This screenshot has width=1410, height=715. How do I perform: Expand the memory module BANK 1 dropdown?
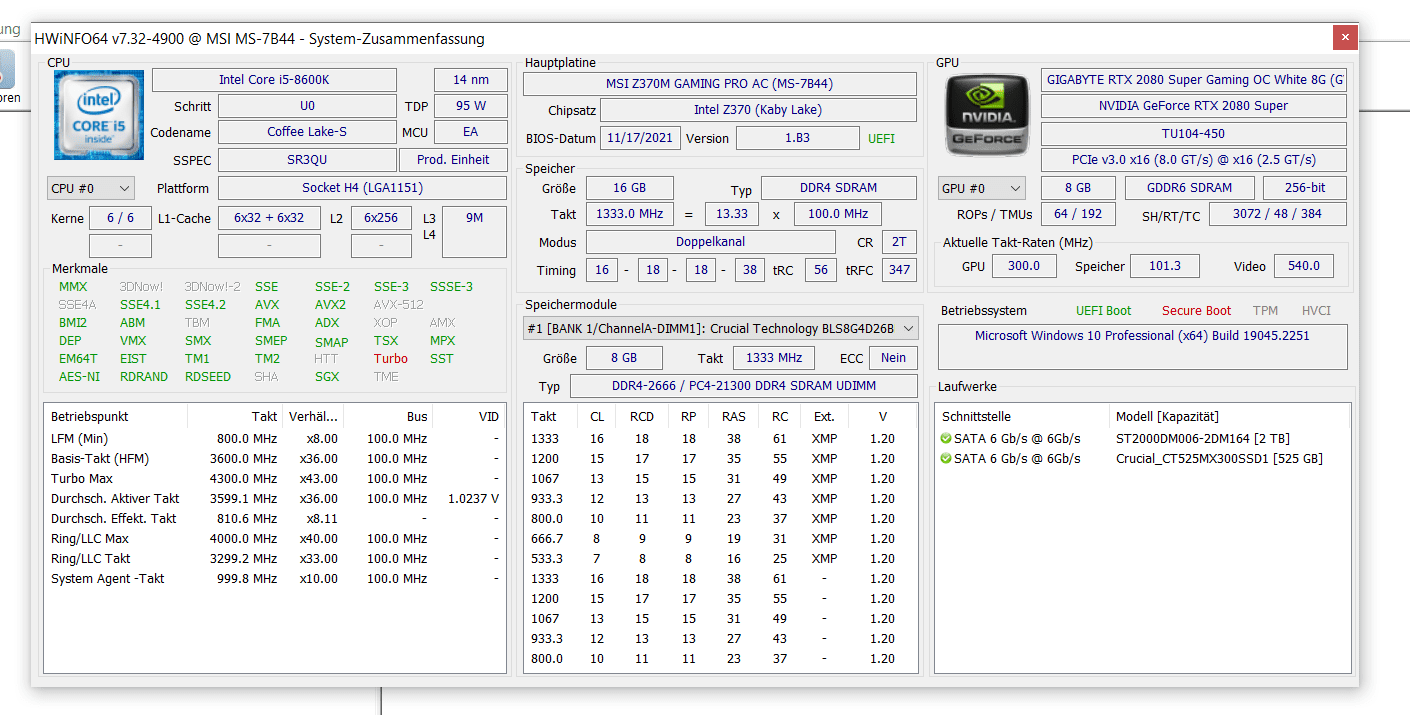(720, 328)
